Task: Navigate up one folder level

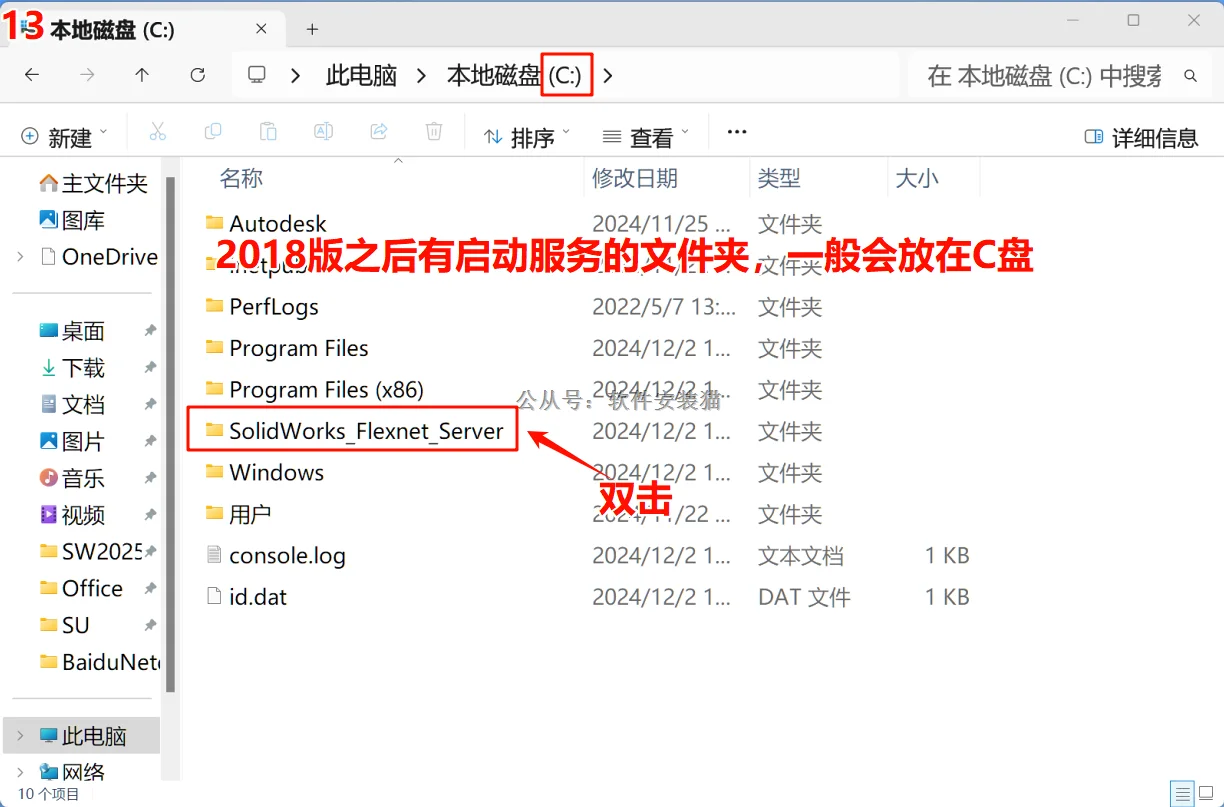Action: [141, 75]
